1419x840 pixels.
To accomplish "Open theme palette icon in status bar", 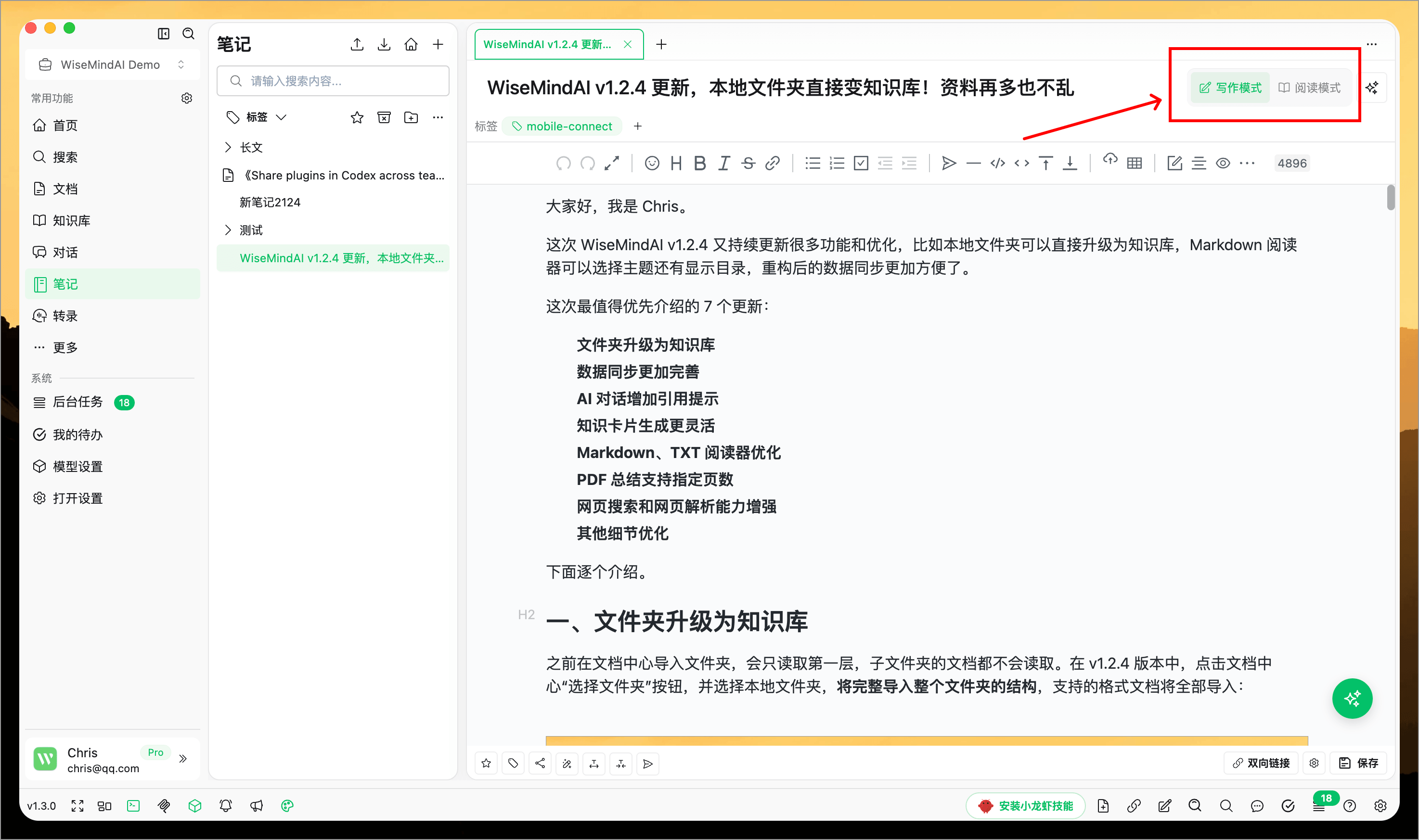I will pos(287,806).
